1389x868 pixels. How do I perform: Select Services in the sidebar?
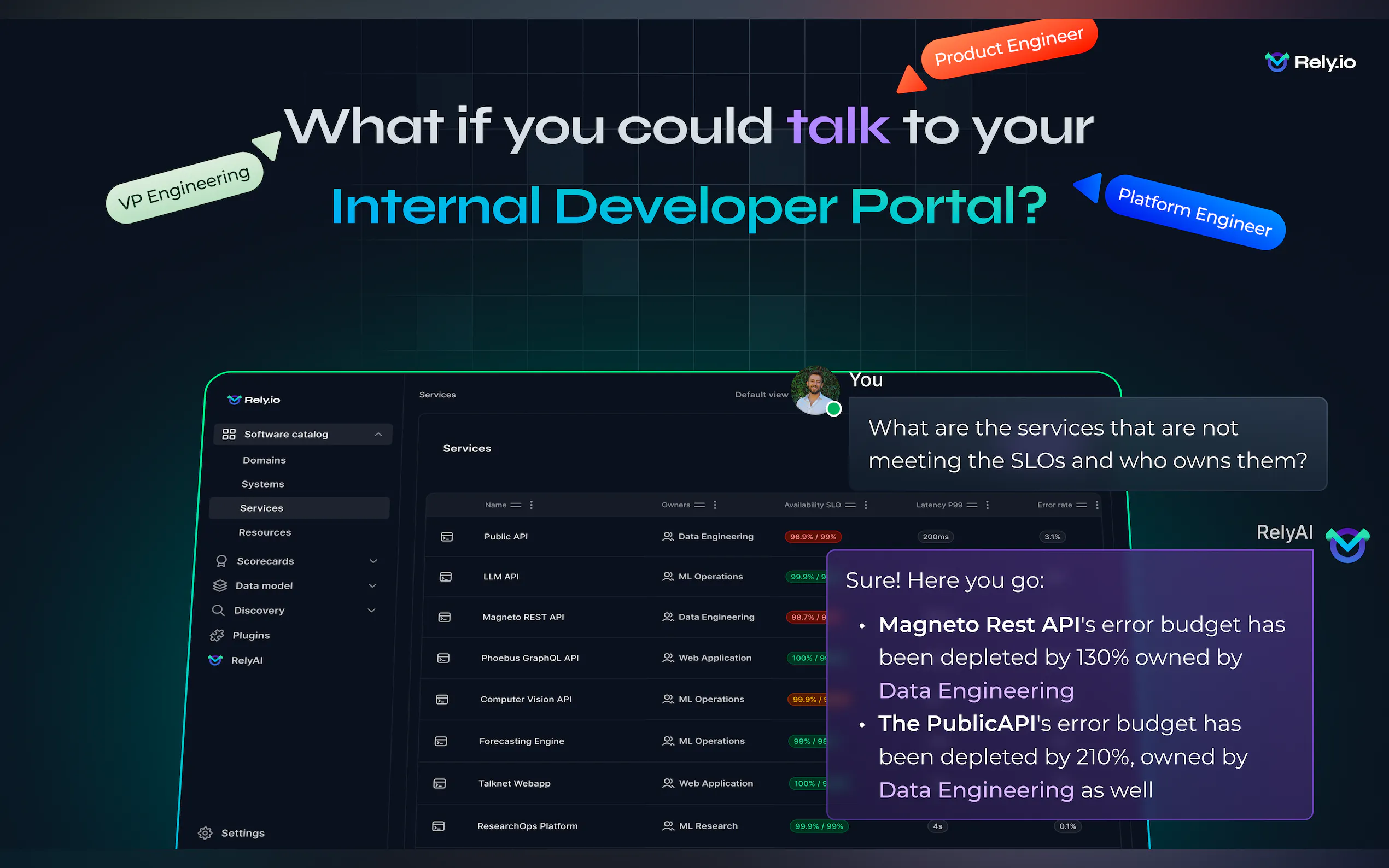click(x=299, y=508)
